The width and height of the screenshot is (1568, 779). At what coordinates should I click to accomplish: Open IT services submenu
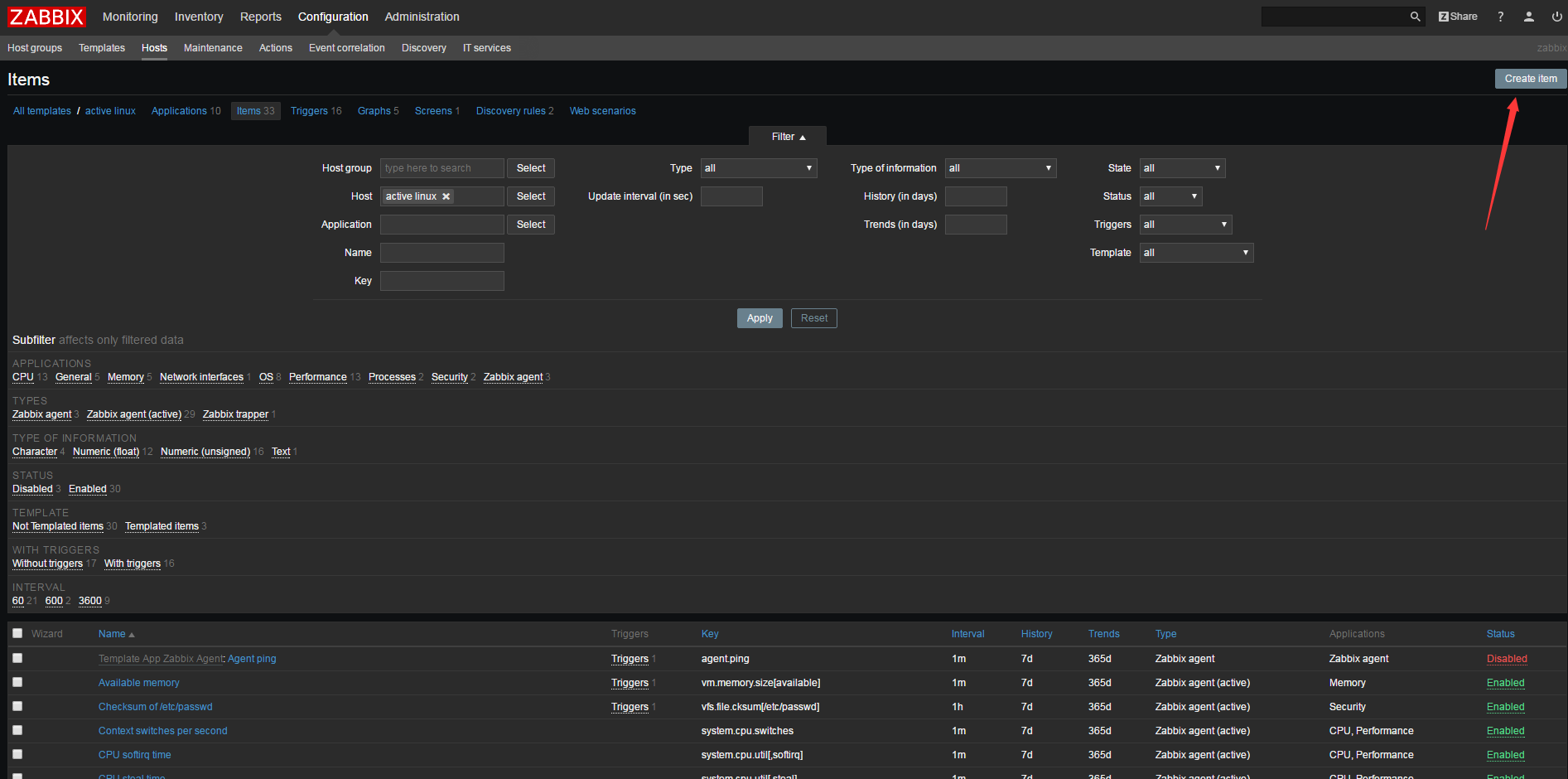coord(487,48)
